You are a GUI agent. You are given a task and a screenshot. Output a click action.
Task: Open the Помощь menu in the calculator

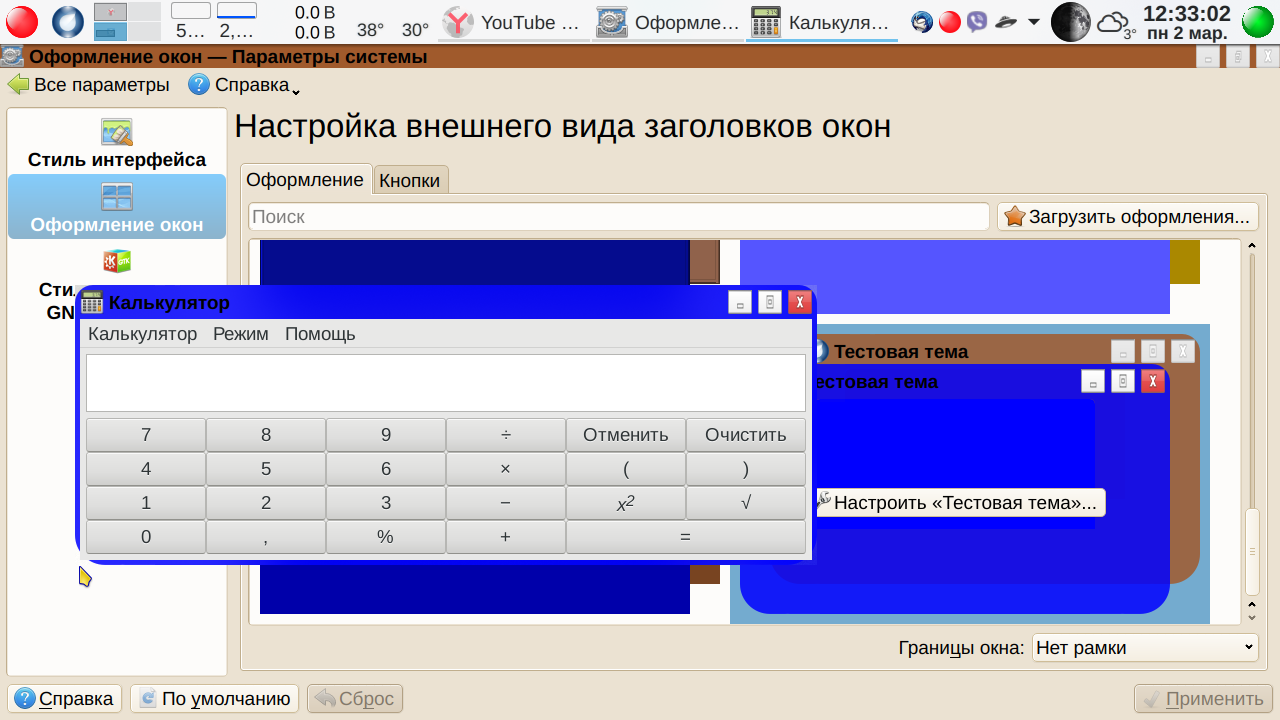coord(320,334)
